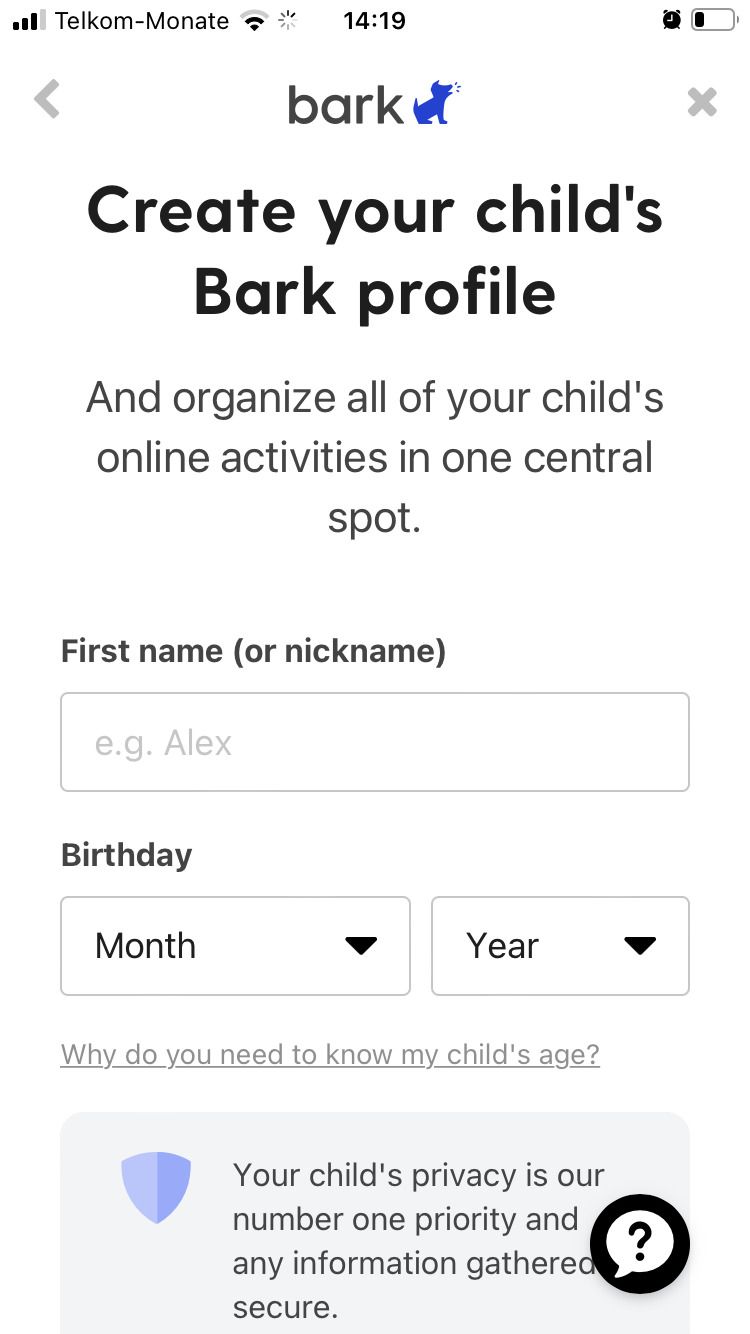The height and width of the screenshot is (1334, 750).
Task: Tap the blue privacy shield icon
Action: [156, 1187]
